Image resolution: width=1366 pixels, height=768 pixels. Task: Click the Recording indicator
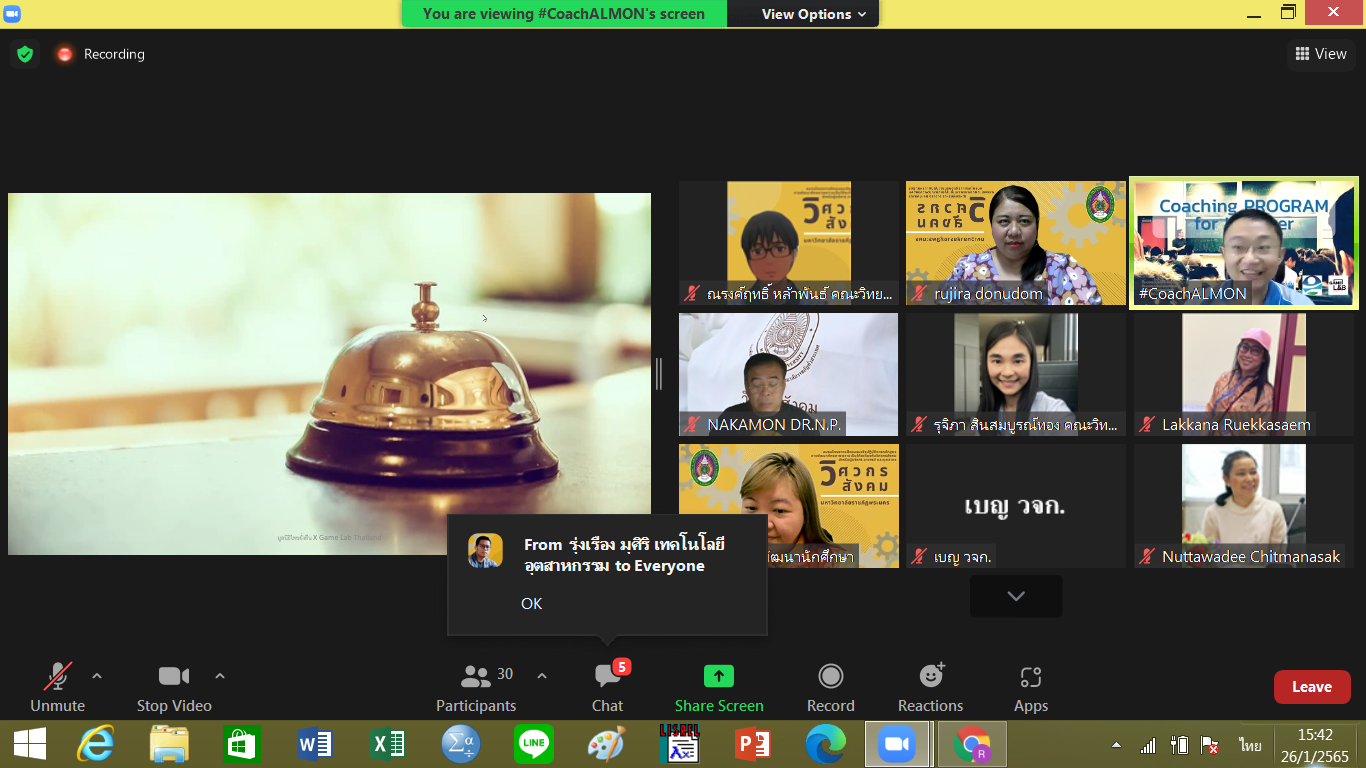[x=101, y=54]
